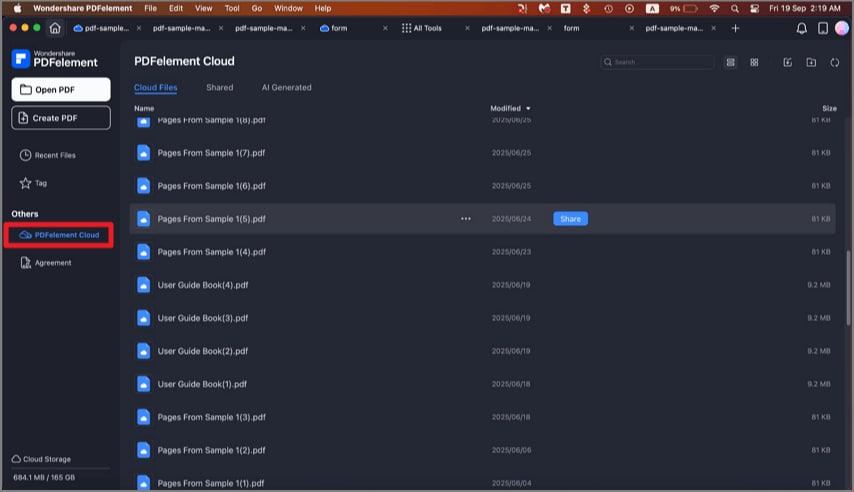Open the new tab plus button

pos(735,28)
